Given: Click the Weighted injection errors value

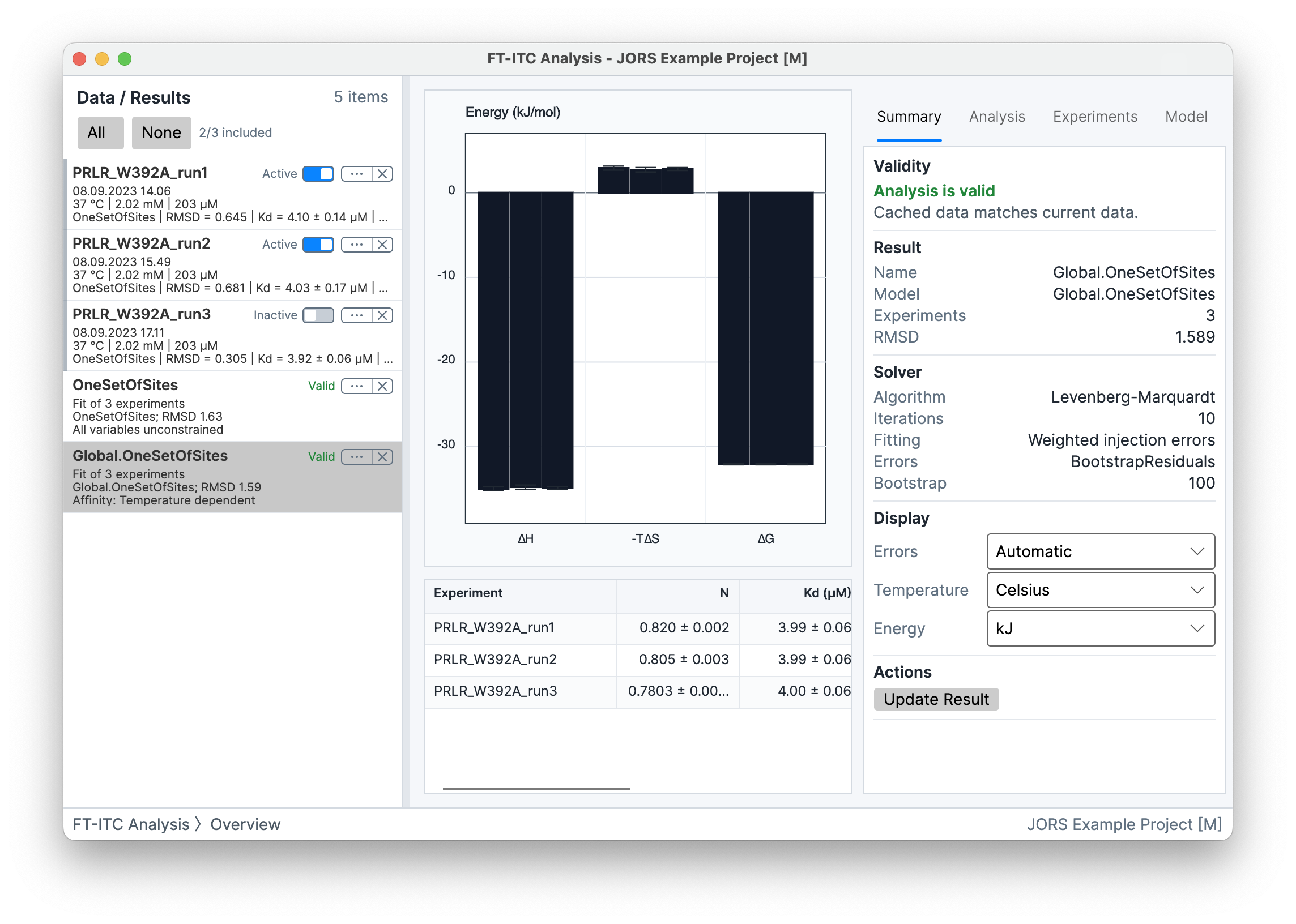Looking at the screenshot, I should (1121, 441).
